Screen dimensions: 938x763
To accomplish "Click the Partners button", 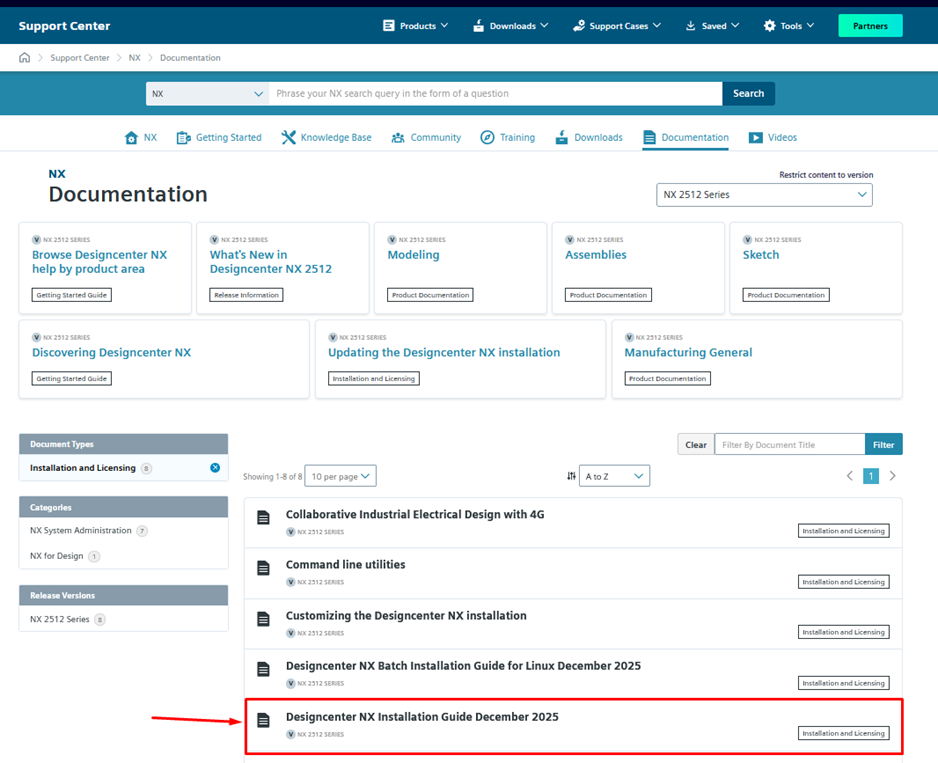I will pyautogui.click(x=870, y=26).
